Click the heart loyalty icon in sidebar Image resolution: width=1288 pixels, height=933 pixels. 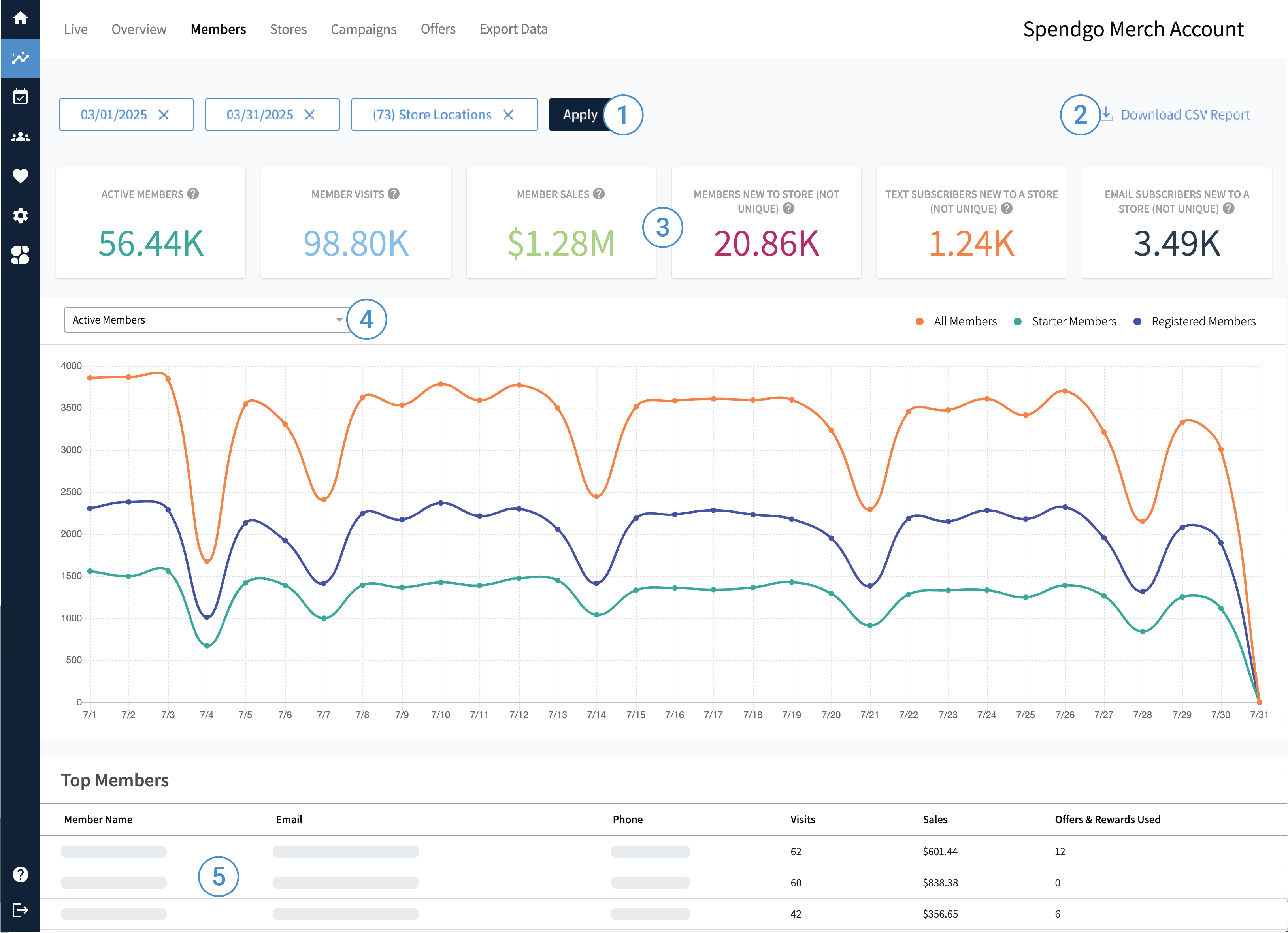coord(21,176)
